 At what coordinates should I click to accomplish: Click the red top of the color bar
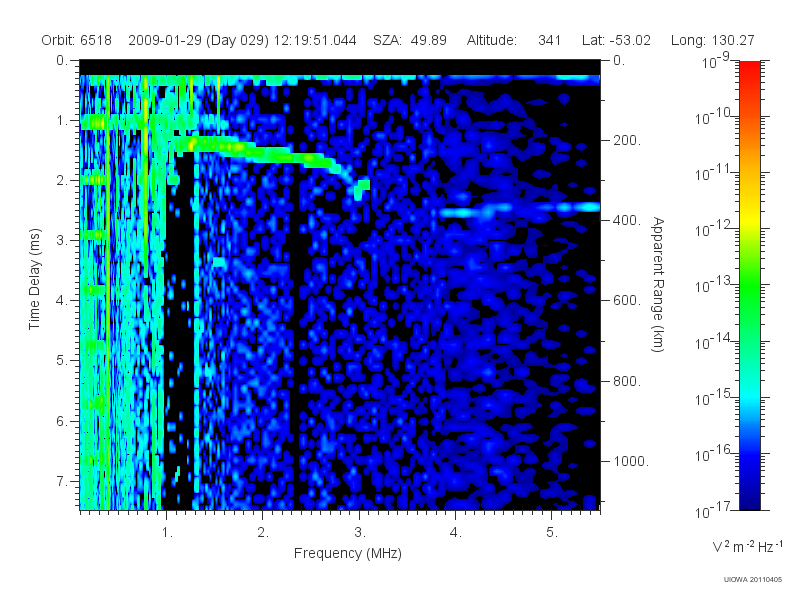(749, 69)
